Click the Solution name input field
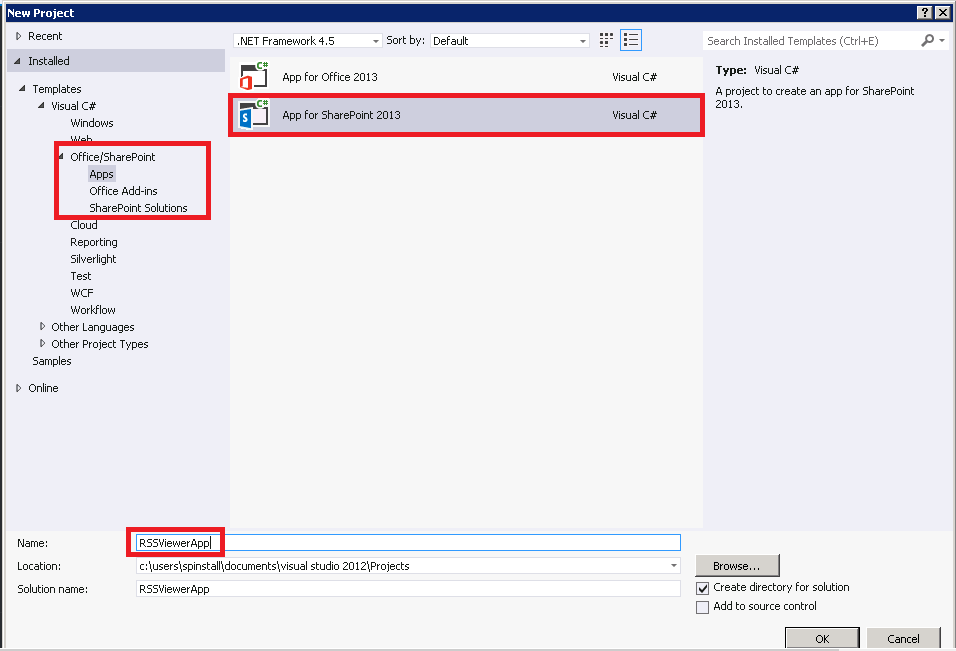Screen dimensions: 956x651 coord(408,589)
